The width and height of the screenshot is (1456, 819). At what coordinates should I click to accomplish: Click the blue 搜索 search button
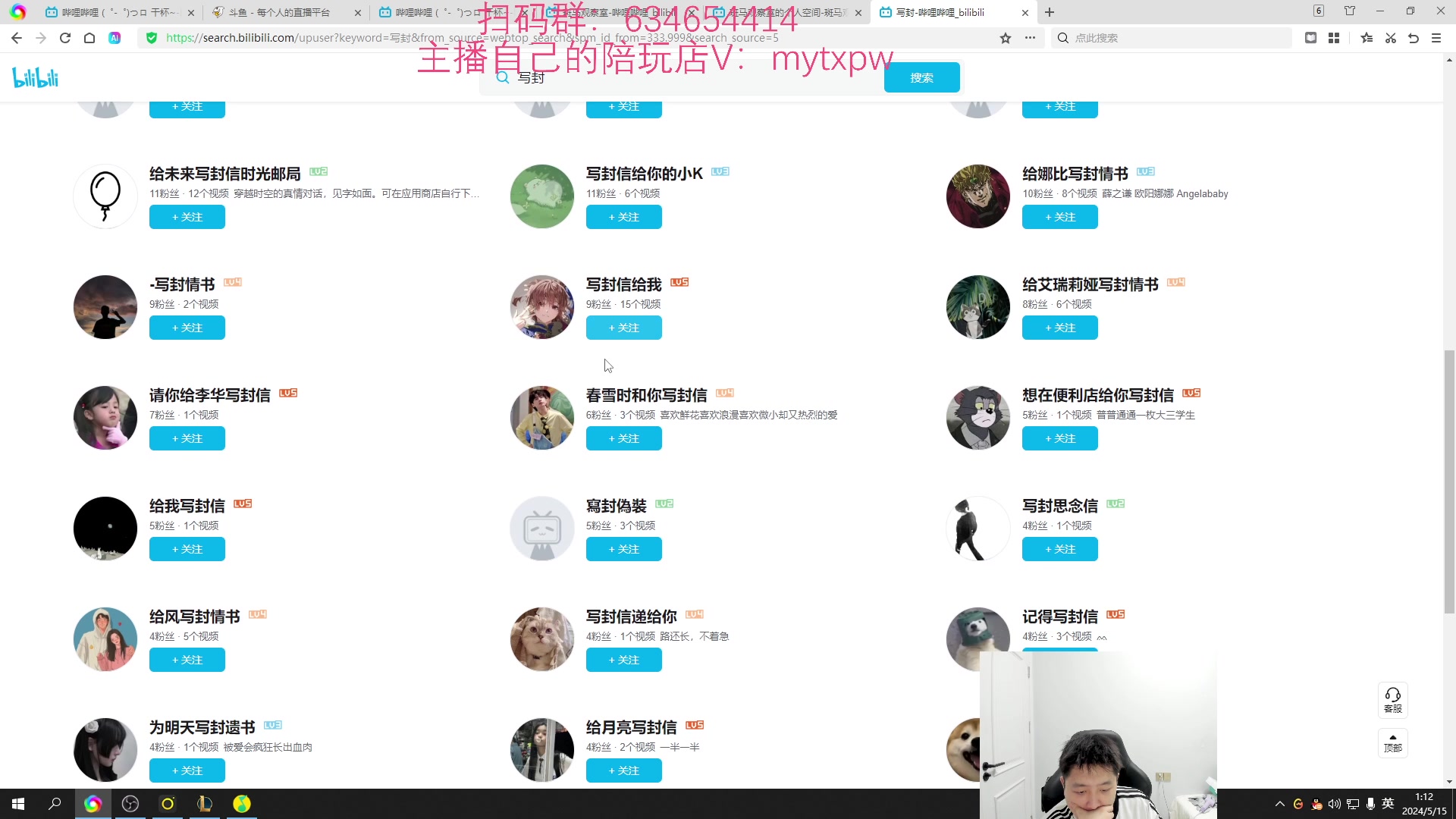(921, 77)
